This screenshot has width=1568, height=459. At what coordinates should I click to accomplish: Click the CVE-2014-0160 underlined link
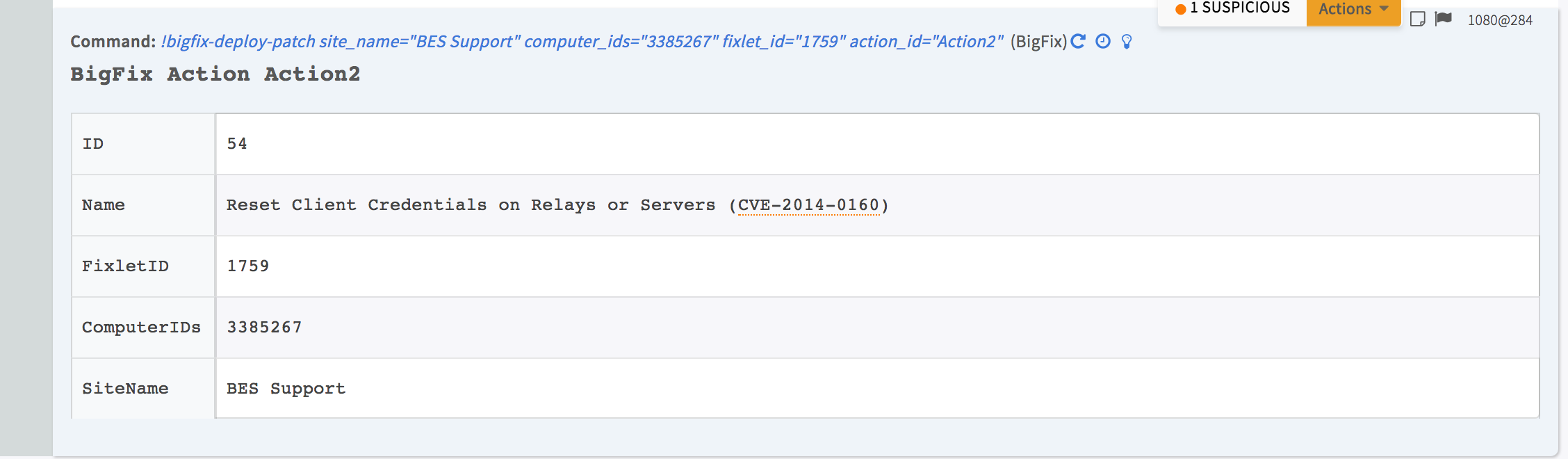(x=809, y=205)
